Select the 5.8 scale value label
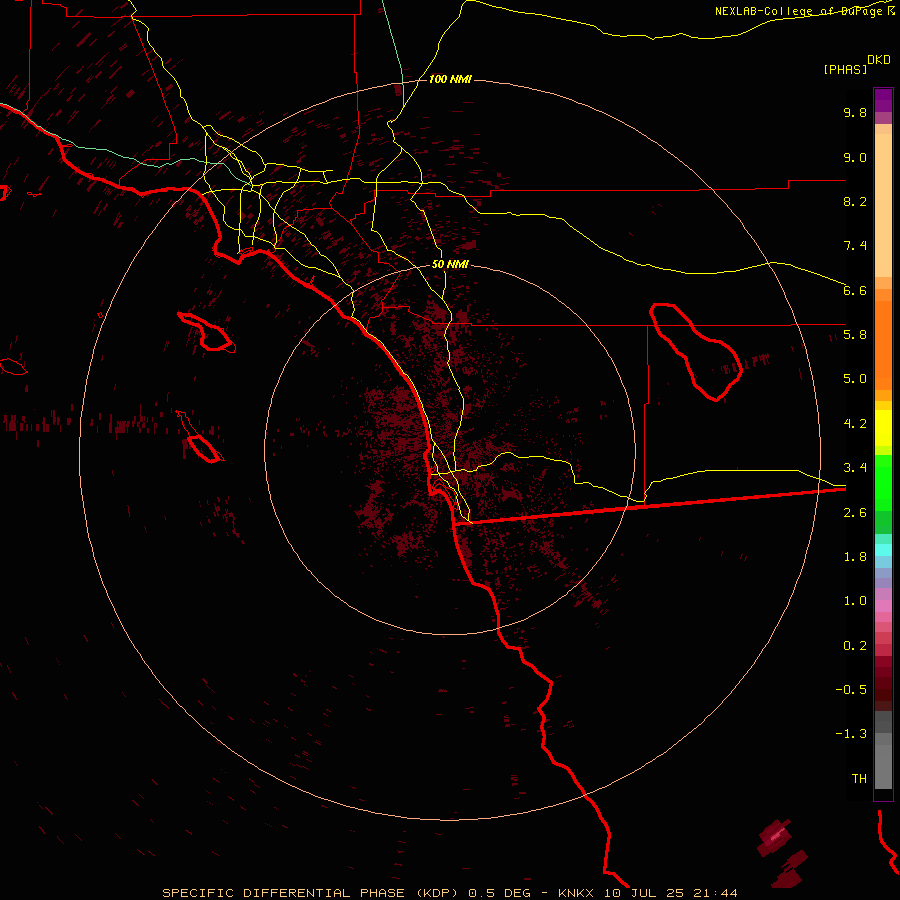Image resolution: width=900 pixels, height=900 pixels. tap(855, 335)
